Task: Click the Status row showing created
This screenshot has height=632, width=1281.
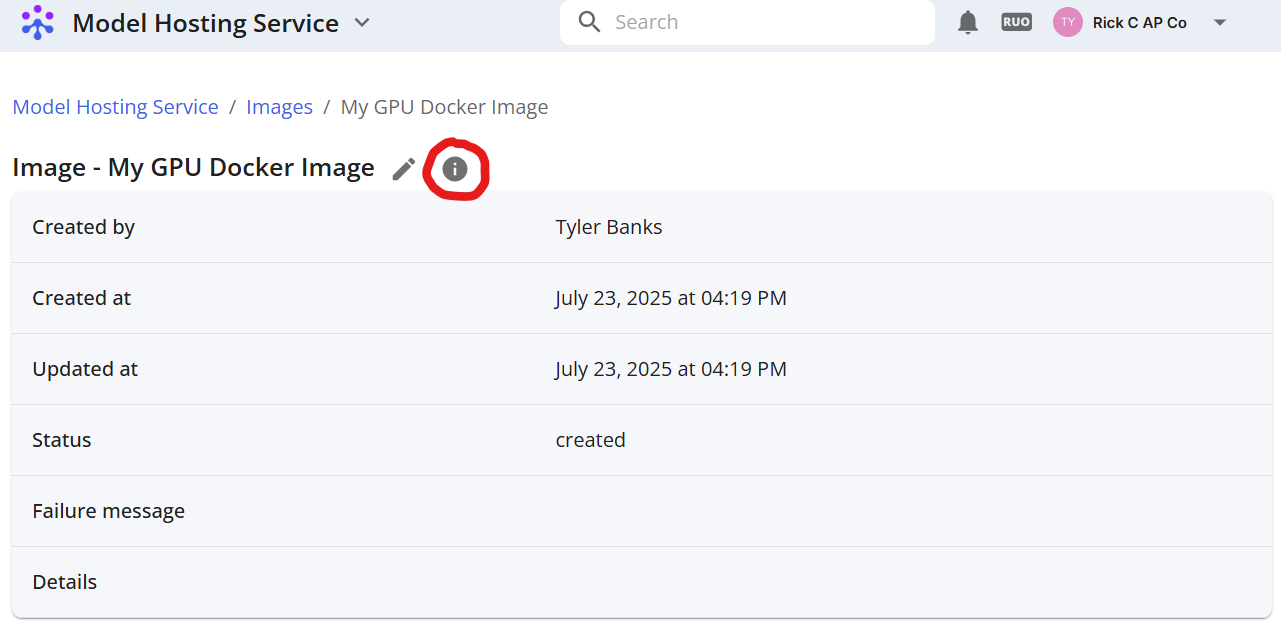Action: coord(642,440)
